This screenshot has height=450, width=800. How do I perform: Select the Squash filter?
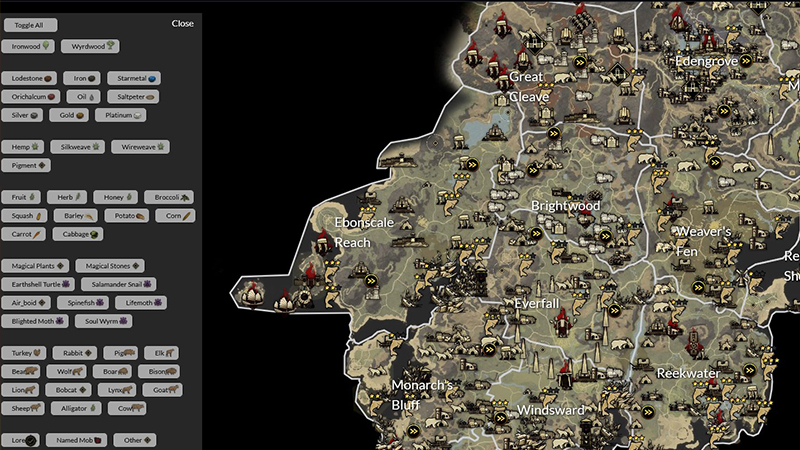tap(24, 216)
